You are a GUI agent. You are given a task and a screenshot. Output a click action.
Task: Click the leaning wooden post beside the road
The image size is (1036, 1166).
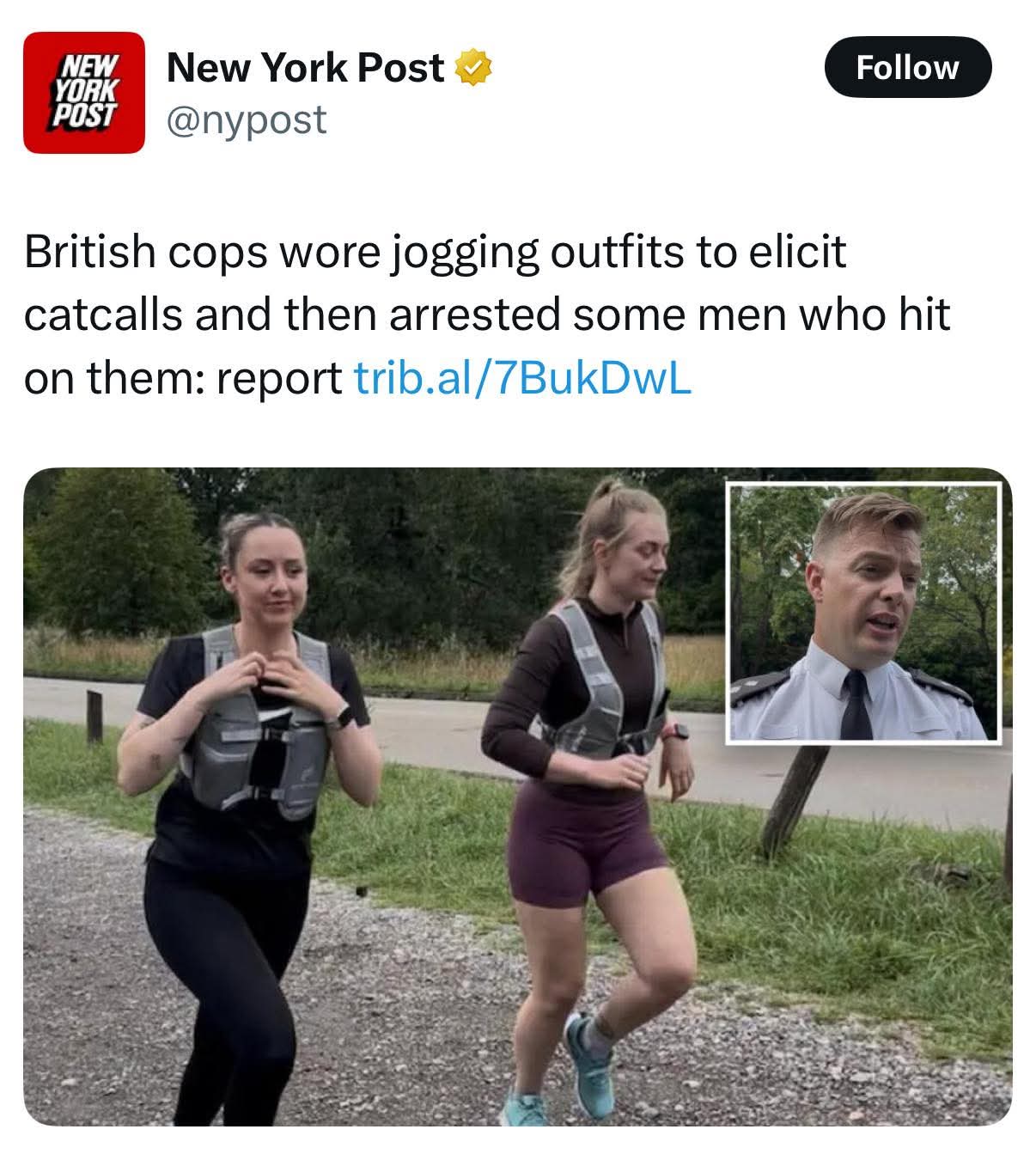click(x=794, y=800)
